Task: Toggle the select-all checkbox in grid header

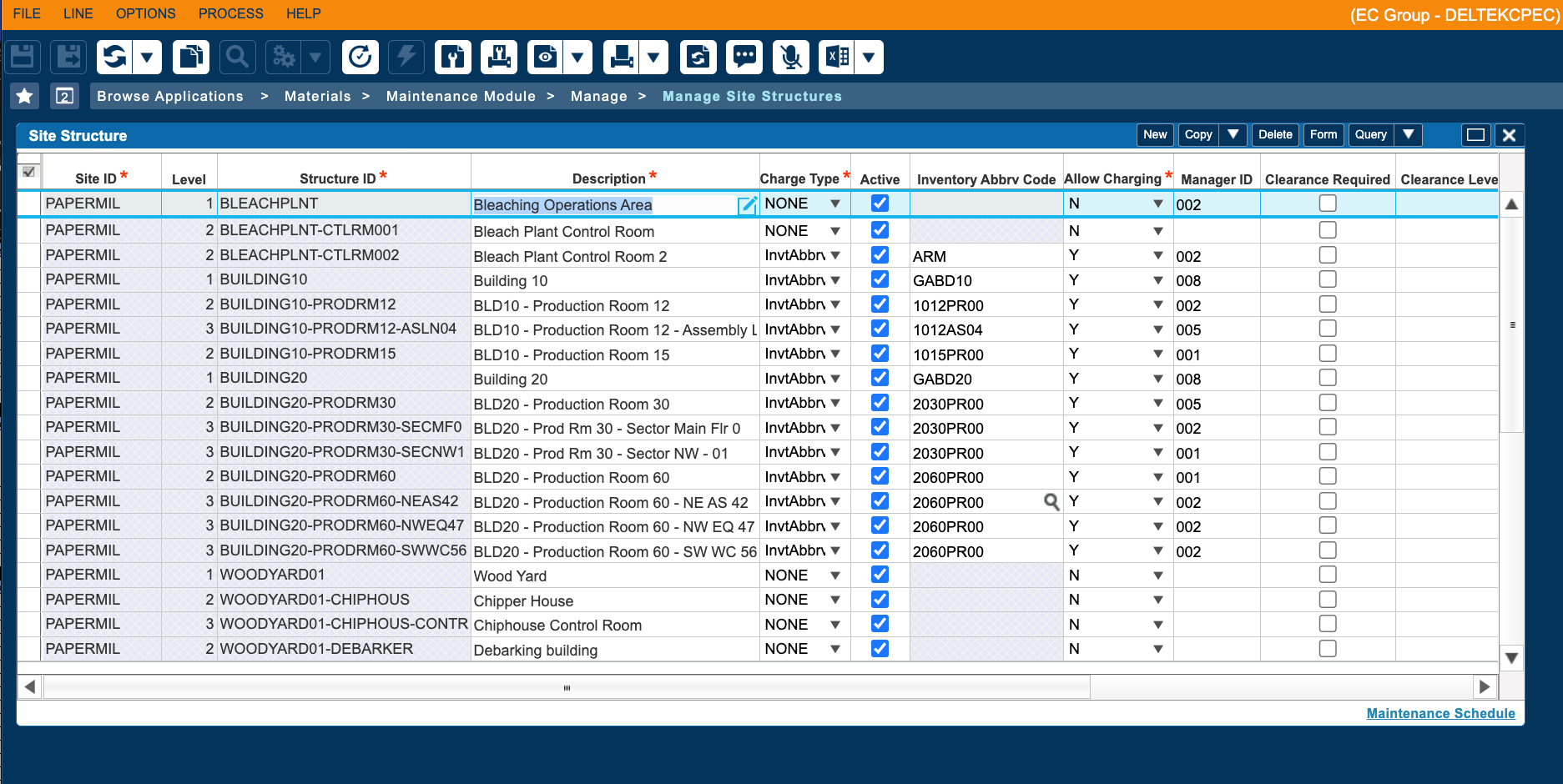Action: coord(29,172)
